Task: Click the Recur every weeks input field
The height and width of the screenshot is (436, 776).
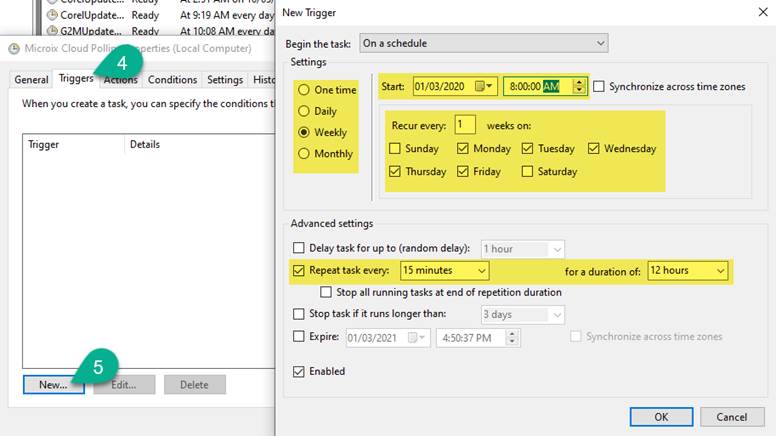Action: click(x=464, y=125)
